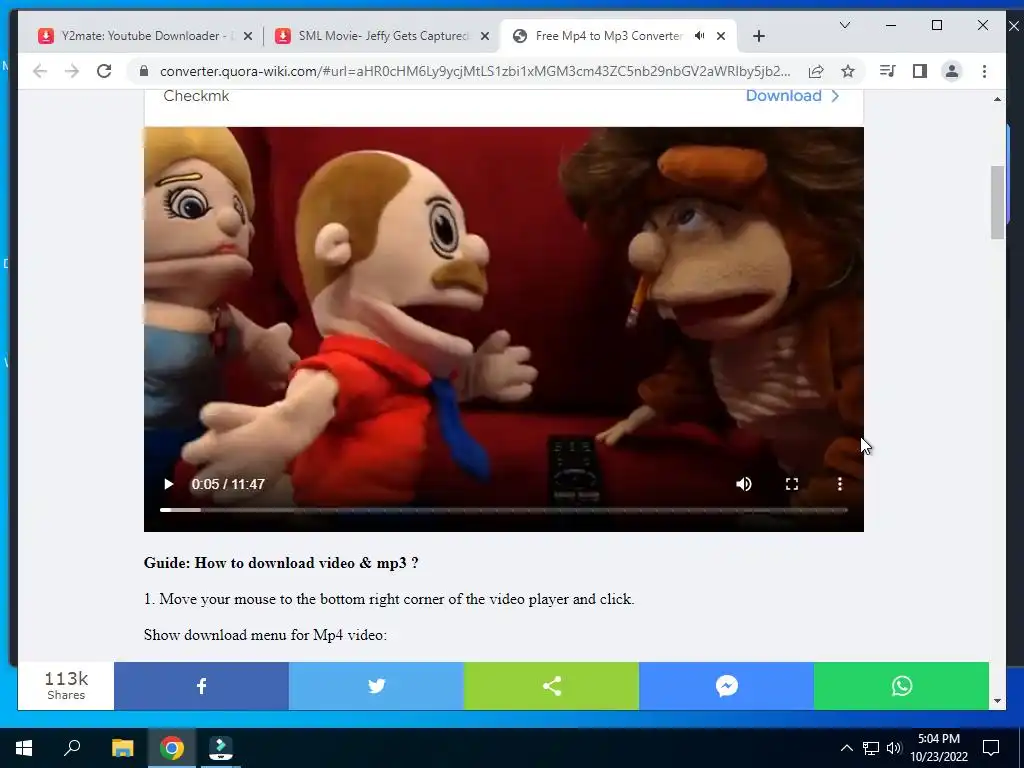Open the Chrome three-dot menu
Screen dimensions: 1024x768
pyautogui.click(x=984, y=71)
